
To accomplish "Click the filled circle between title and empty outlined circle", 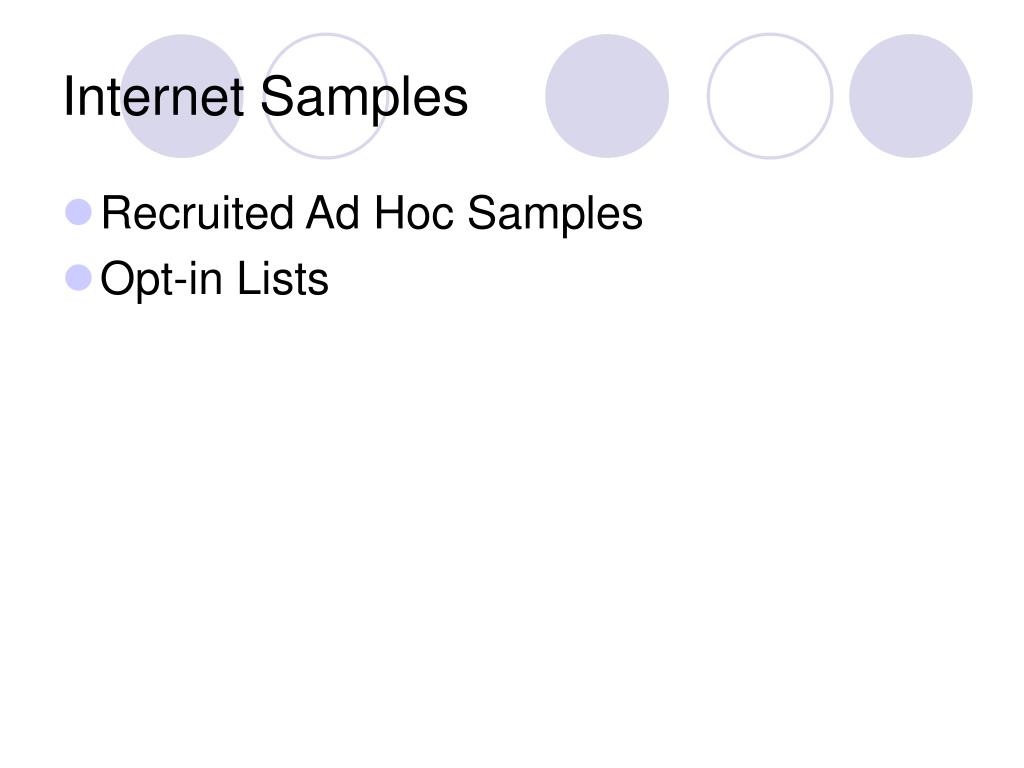I will [x=607, y=96].
